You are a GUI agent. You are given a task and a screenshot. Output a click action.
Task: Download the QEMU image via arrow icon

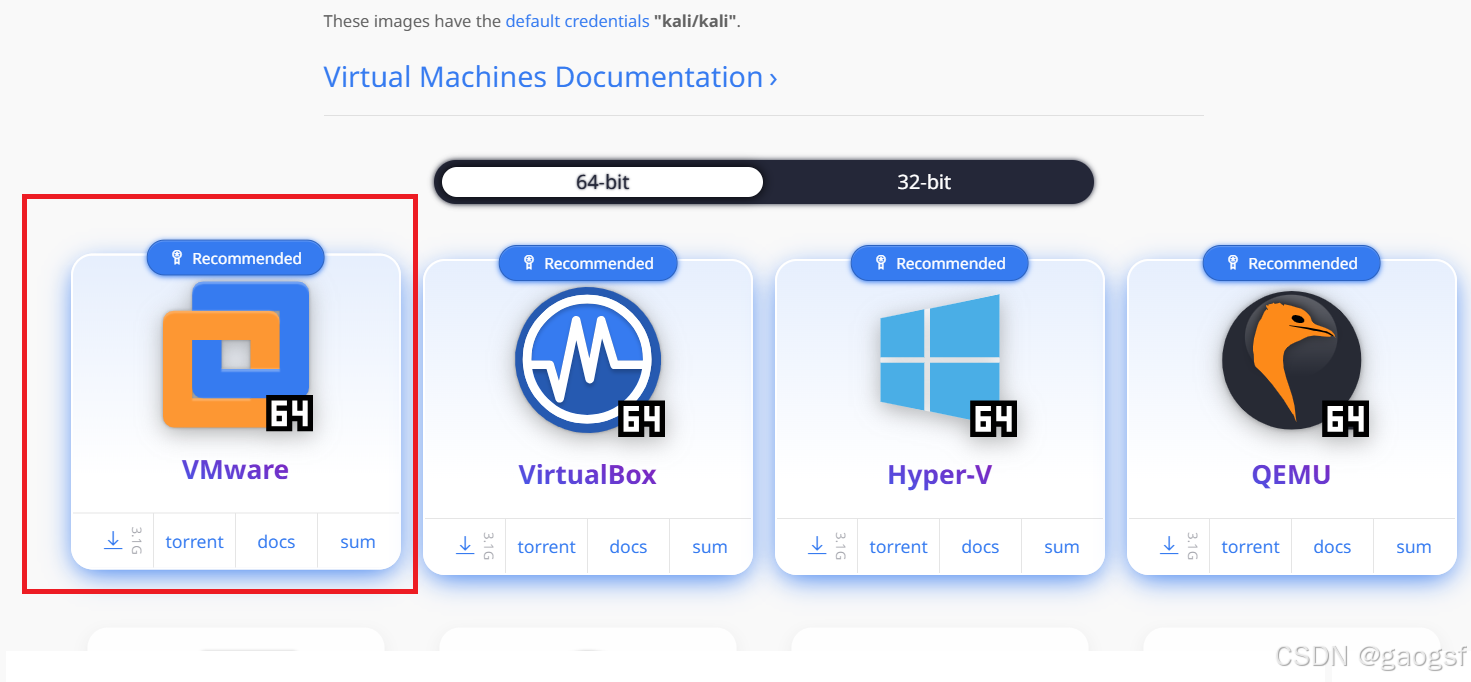pos(1169,546)
